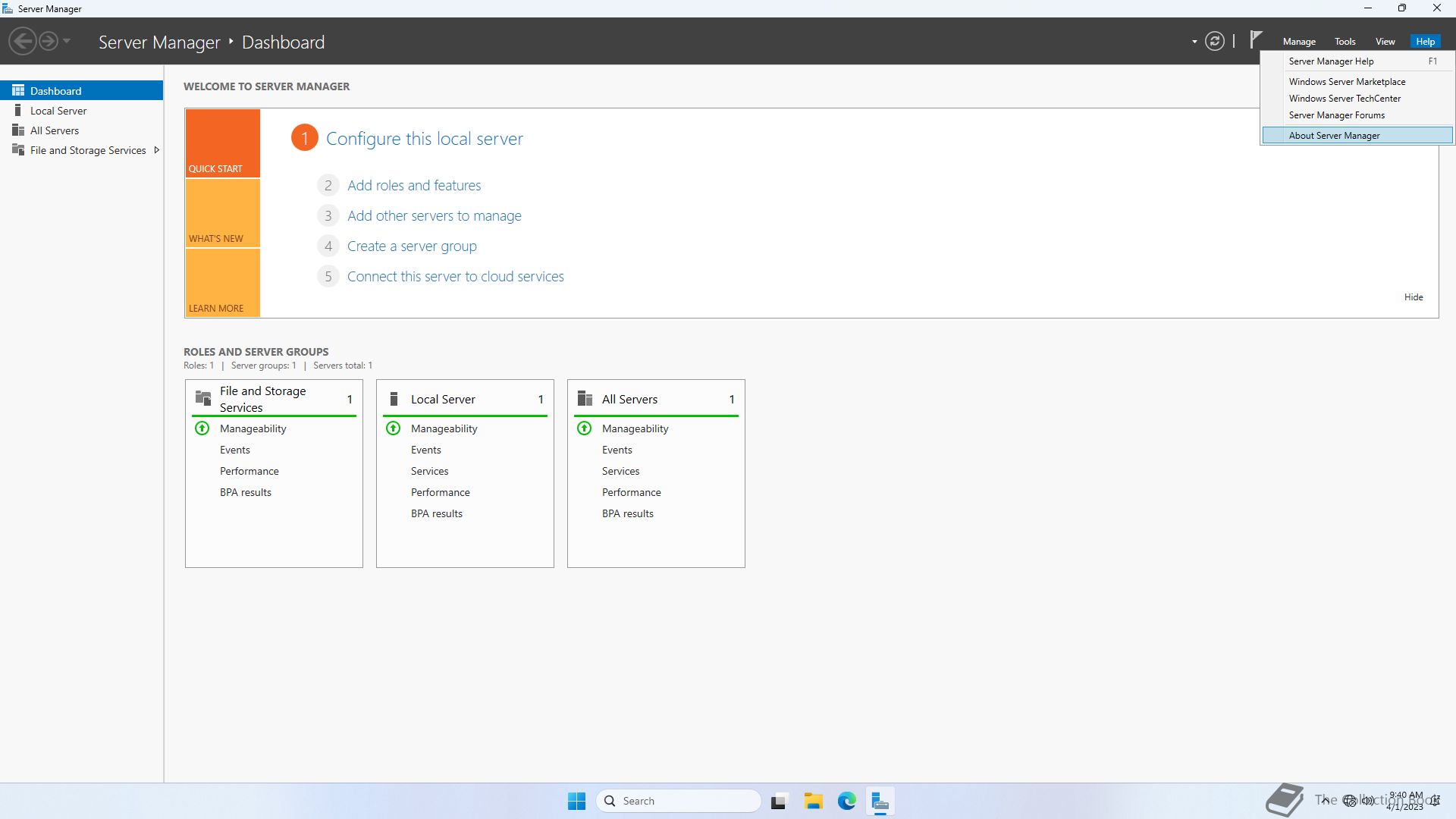Select Dashboard in the sidebar

pos(81,90)
